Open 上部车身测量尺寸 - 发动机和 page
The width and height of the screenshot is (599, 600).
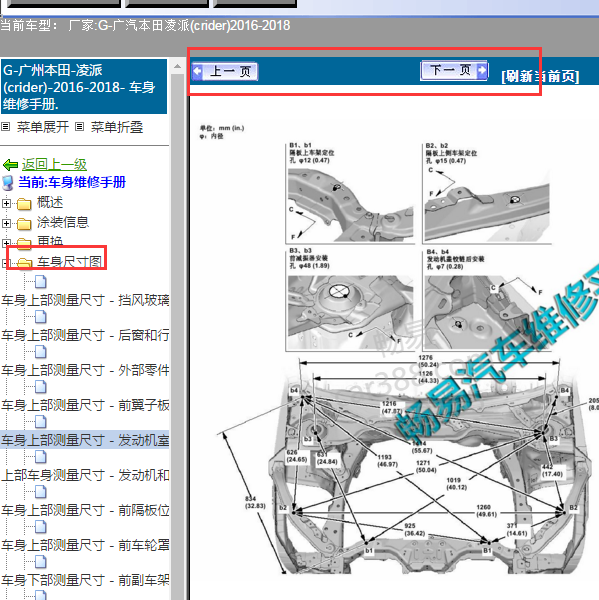(x=85, y=476)
